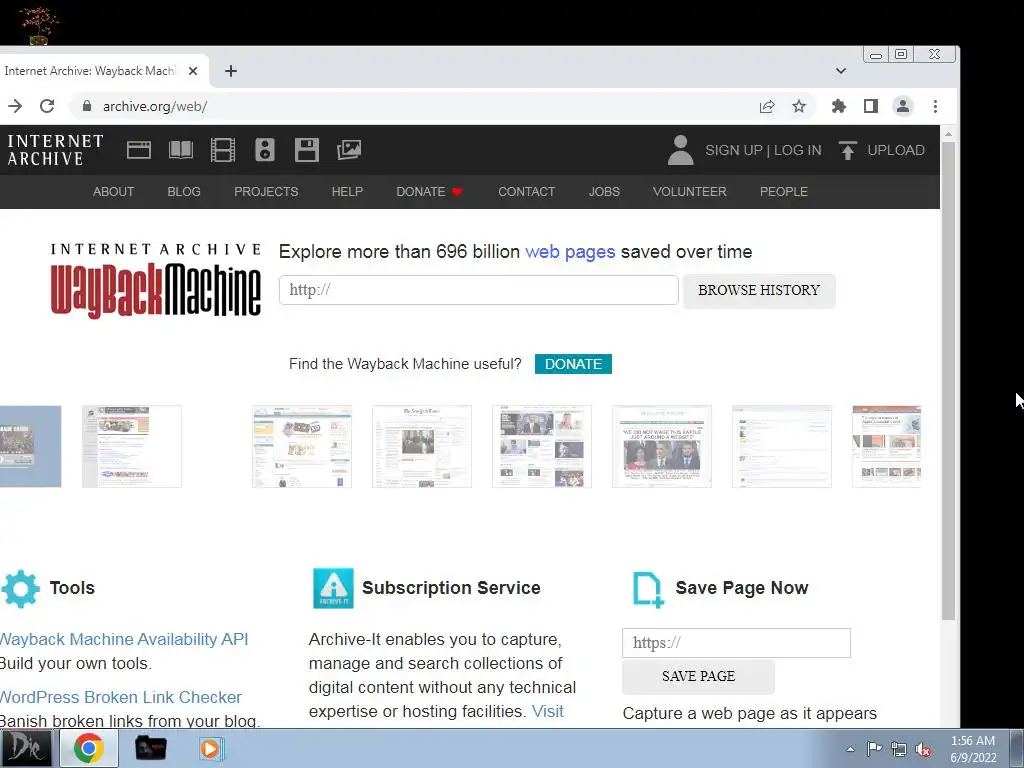This screenshot has height=768, width=1024.
Task: Expand the tab search chevron
Action: (840, 71)
